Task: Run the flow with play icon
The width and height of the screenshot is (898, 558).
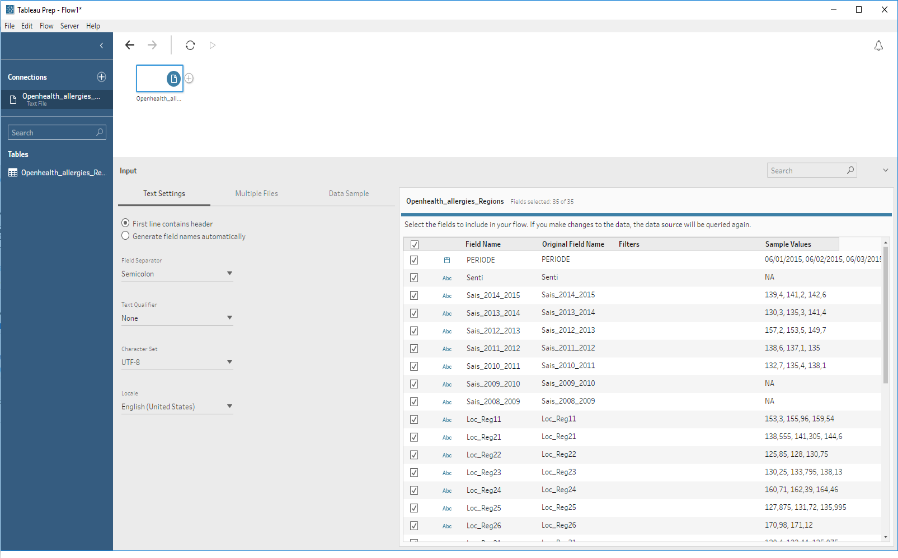Action: 212,45
